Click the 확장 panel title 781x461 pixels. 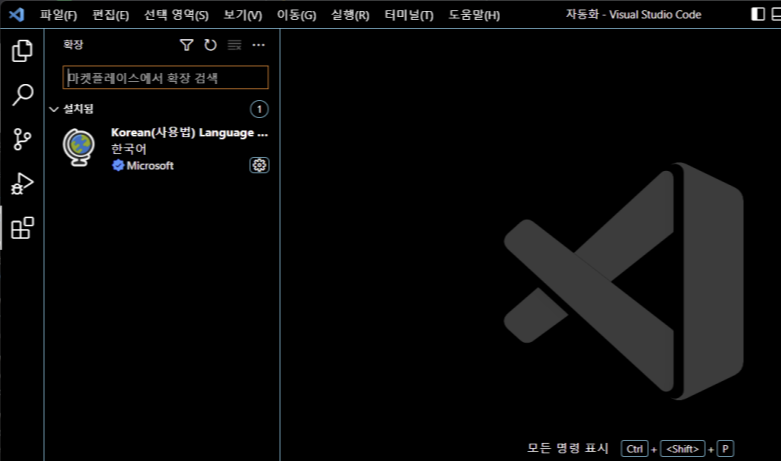73,45
